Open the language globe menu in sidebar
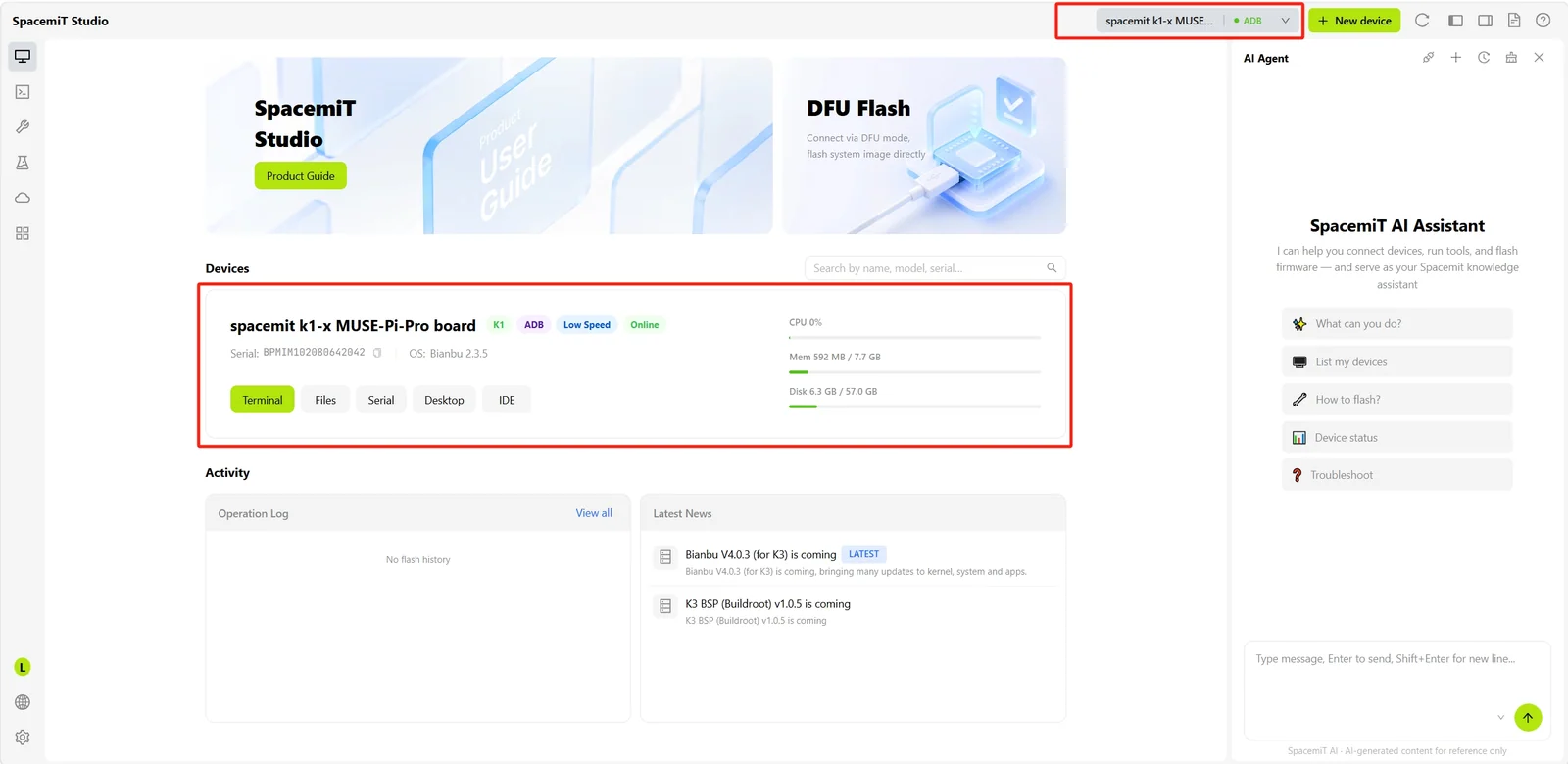The image size is (1568, 764). (x=23, y=702)
